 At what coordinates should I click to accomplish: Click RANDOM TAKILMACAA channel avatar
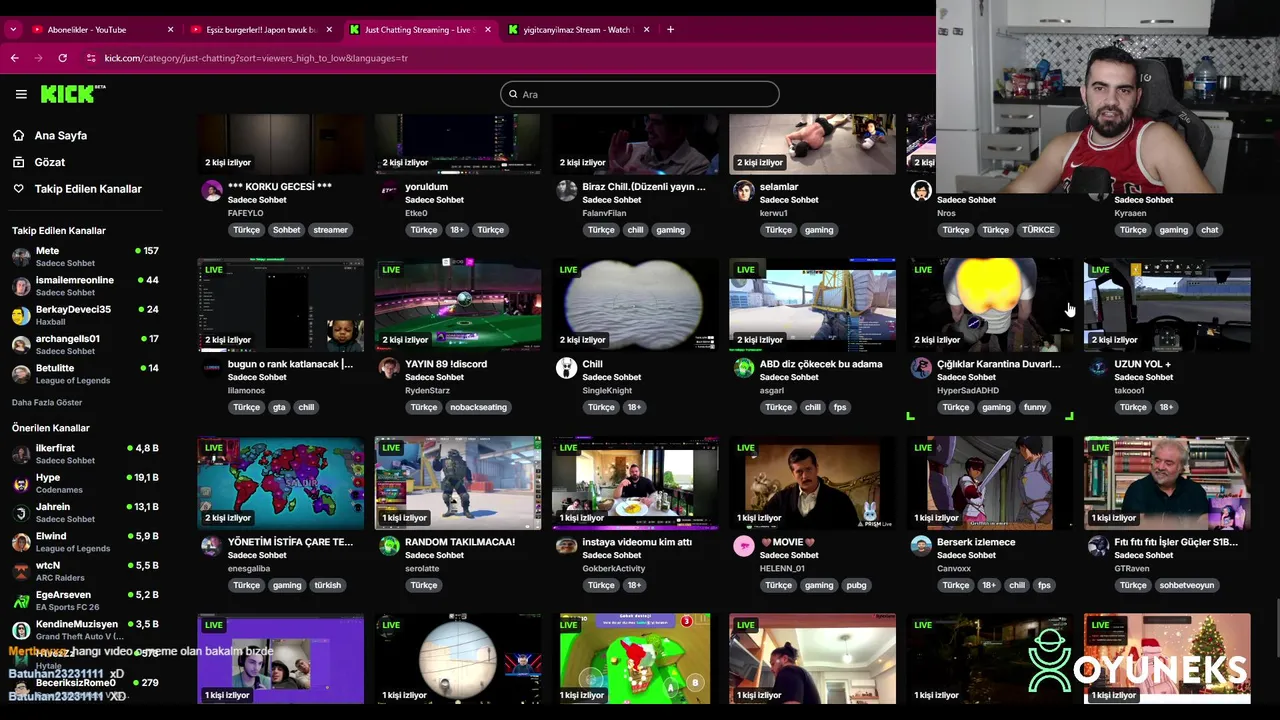pyautogui.click(x=389, y=545)
